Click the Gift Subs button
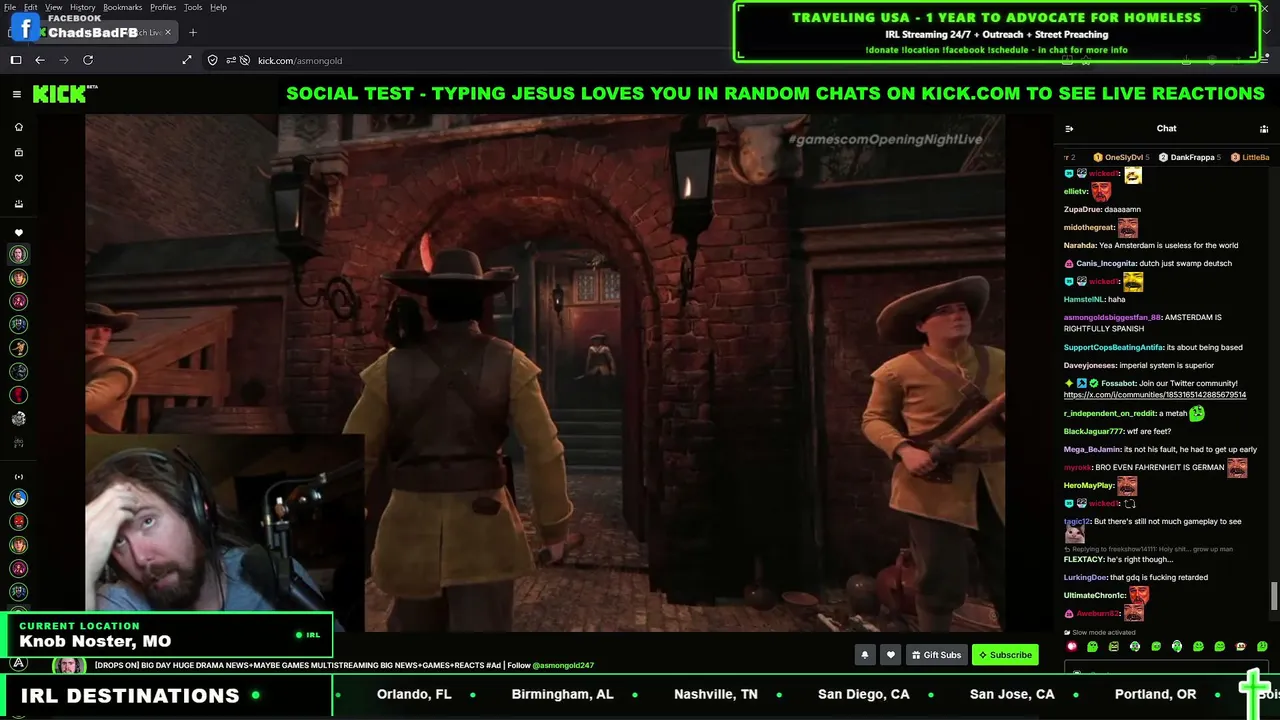Image resolution: width=1280 pixels, height=720 pixels. click(936, 655)
